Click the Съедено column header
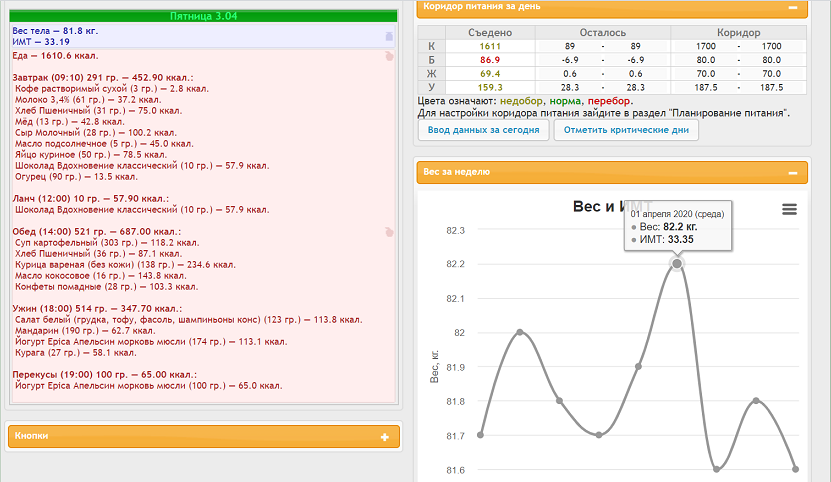The width and height of the screenshot is (831, 482). [x=490, y=33]
